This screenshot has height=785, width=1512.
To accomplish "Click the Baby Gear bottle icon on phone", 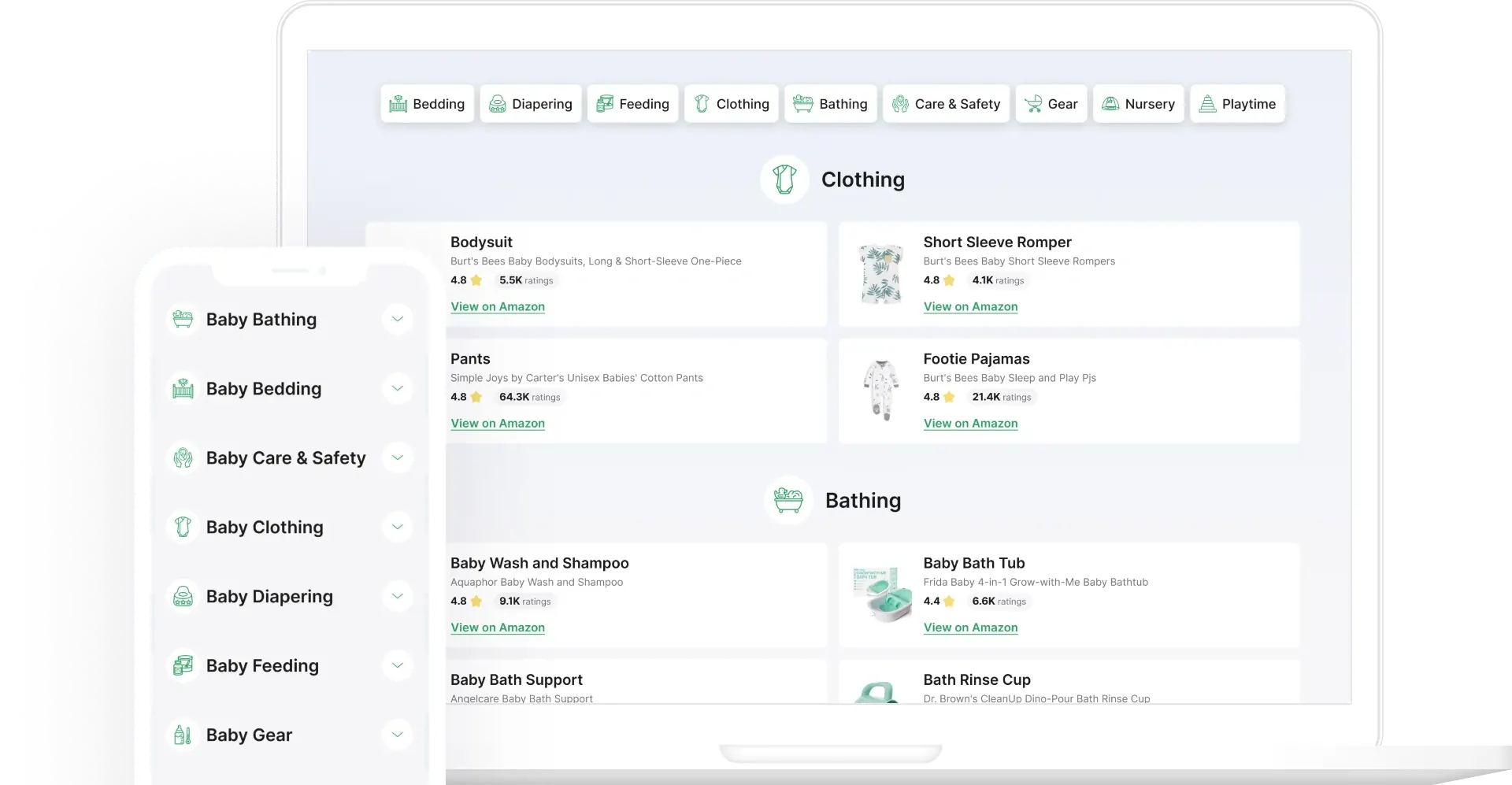I will point(183,735).
